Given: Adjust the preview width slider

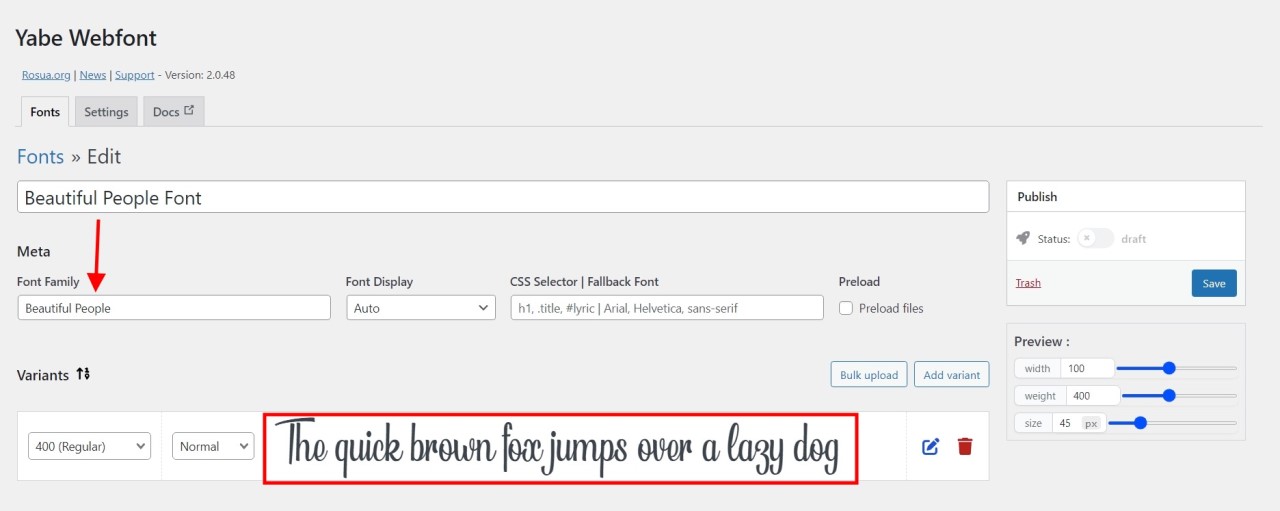Looking at the screenshot, I should (1177, 368).
